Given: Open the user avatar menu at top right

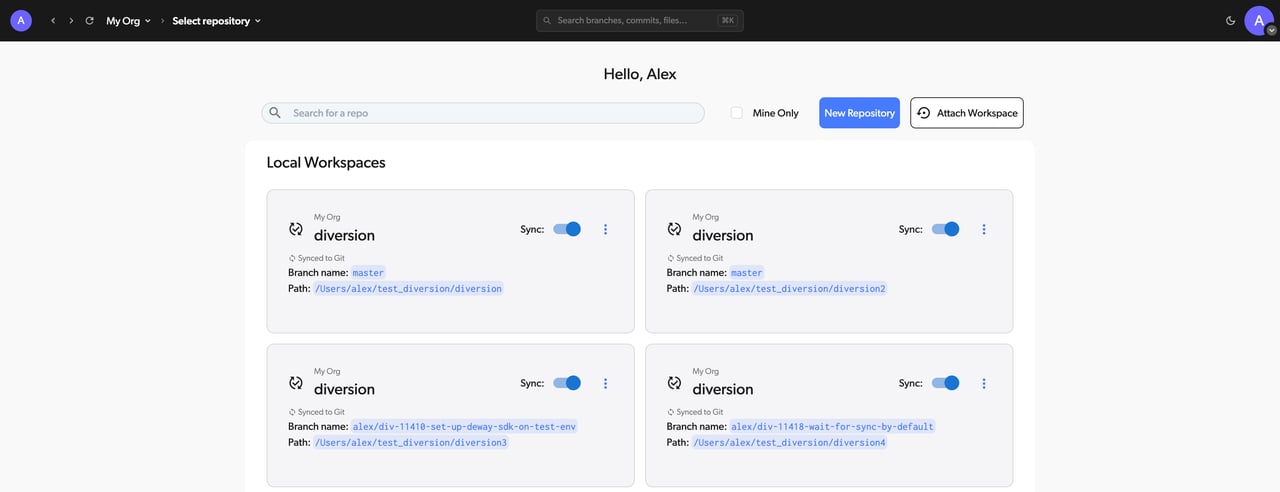Looking at the screenshot, I should coord(1260,20).
